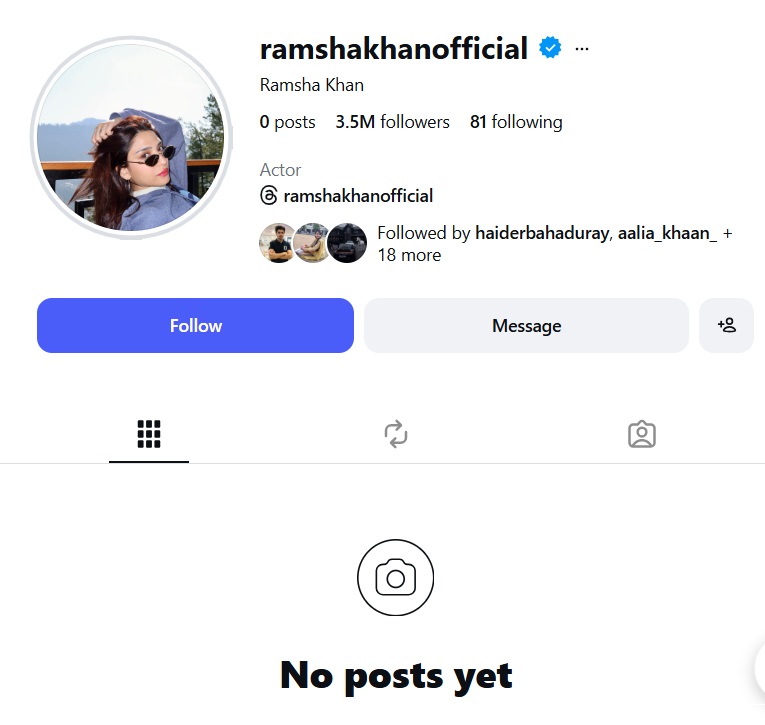Click the first mutual follower avatar
765x725 pixels.
pyautogui.click(x=279, y=243)
